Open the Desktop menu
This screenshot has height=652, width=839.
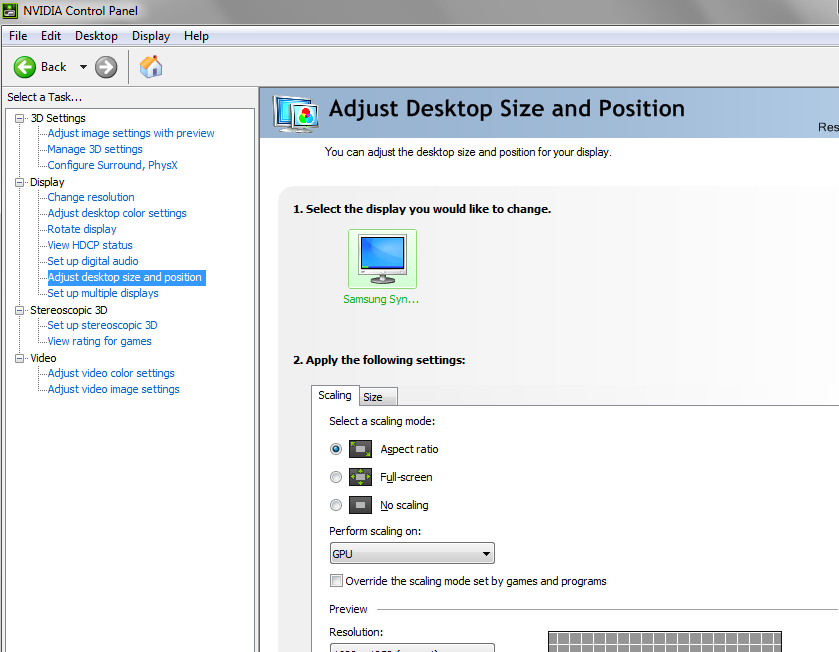tap(96, 36)
